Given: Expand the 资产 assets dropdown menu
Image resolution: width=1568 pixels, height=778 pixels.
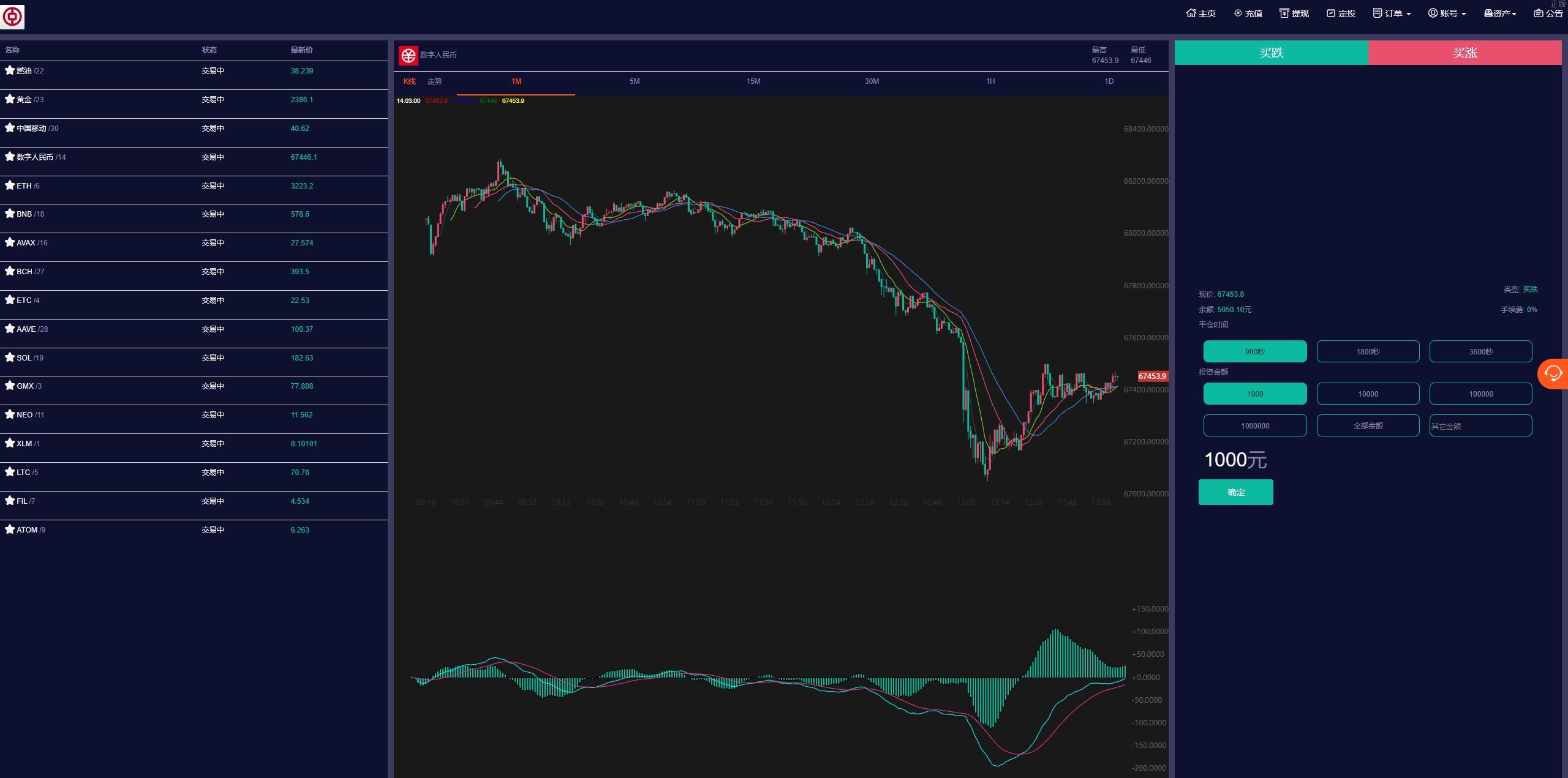Looking at the screenshot, I should tap(1500, 13).
